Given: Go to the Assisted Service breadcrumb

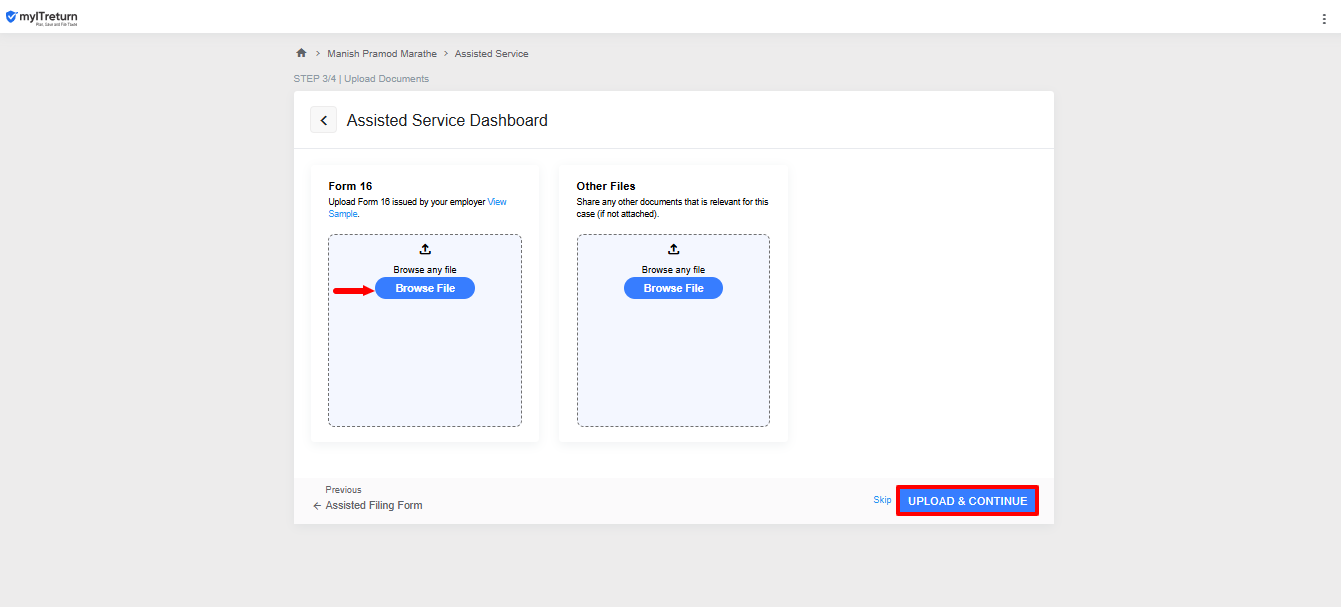Looking at the screenshot, I should click(x=491, y=54).
